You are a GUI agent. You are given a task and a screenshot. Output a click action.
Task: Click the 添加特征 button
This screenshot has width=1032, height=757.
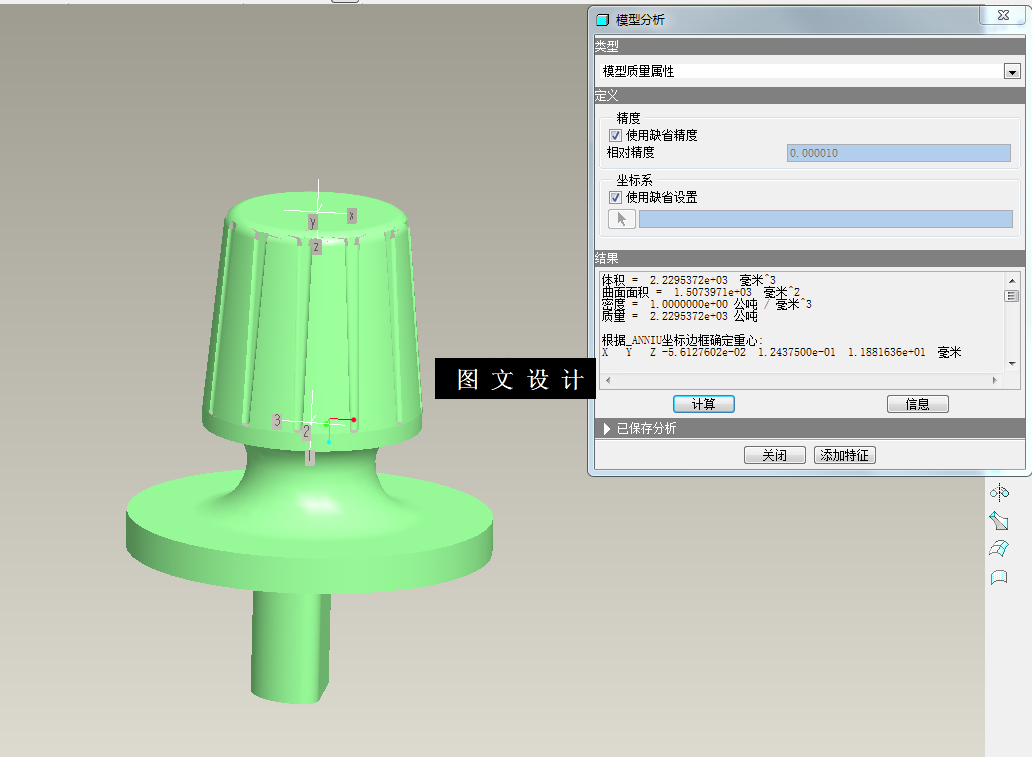tap(844, 456)
